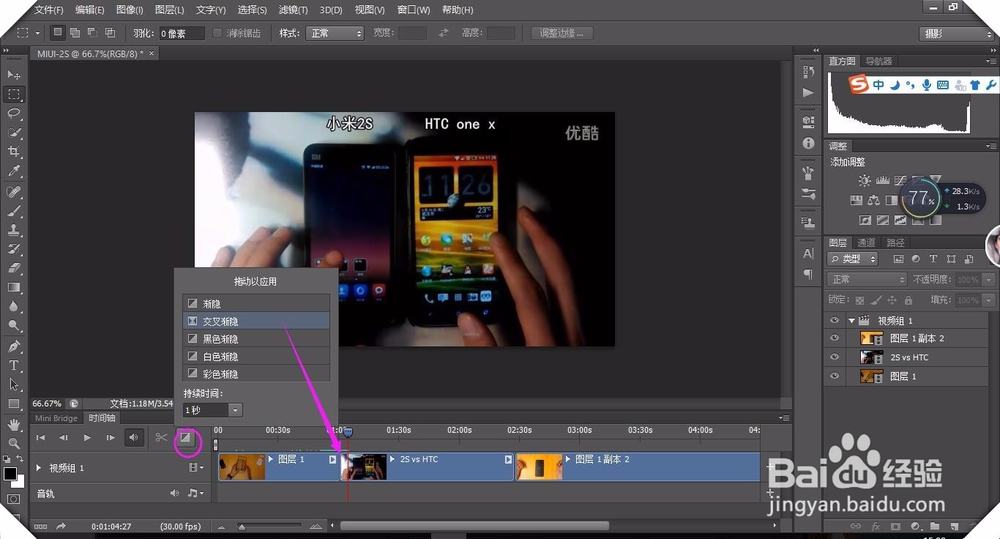Viewport: 1000px width, 539px height.
Task: Open the 摄影 workspace dropdown
Action: point(957,34)
